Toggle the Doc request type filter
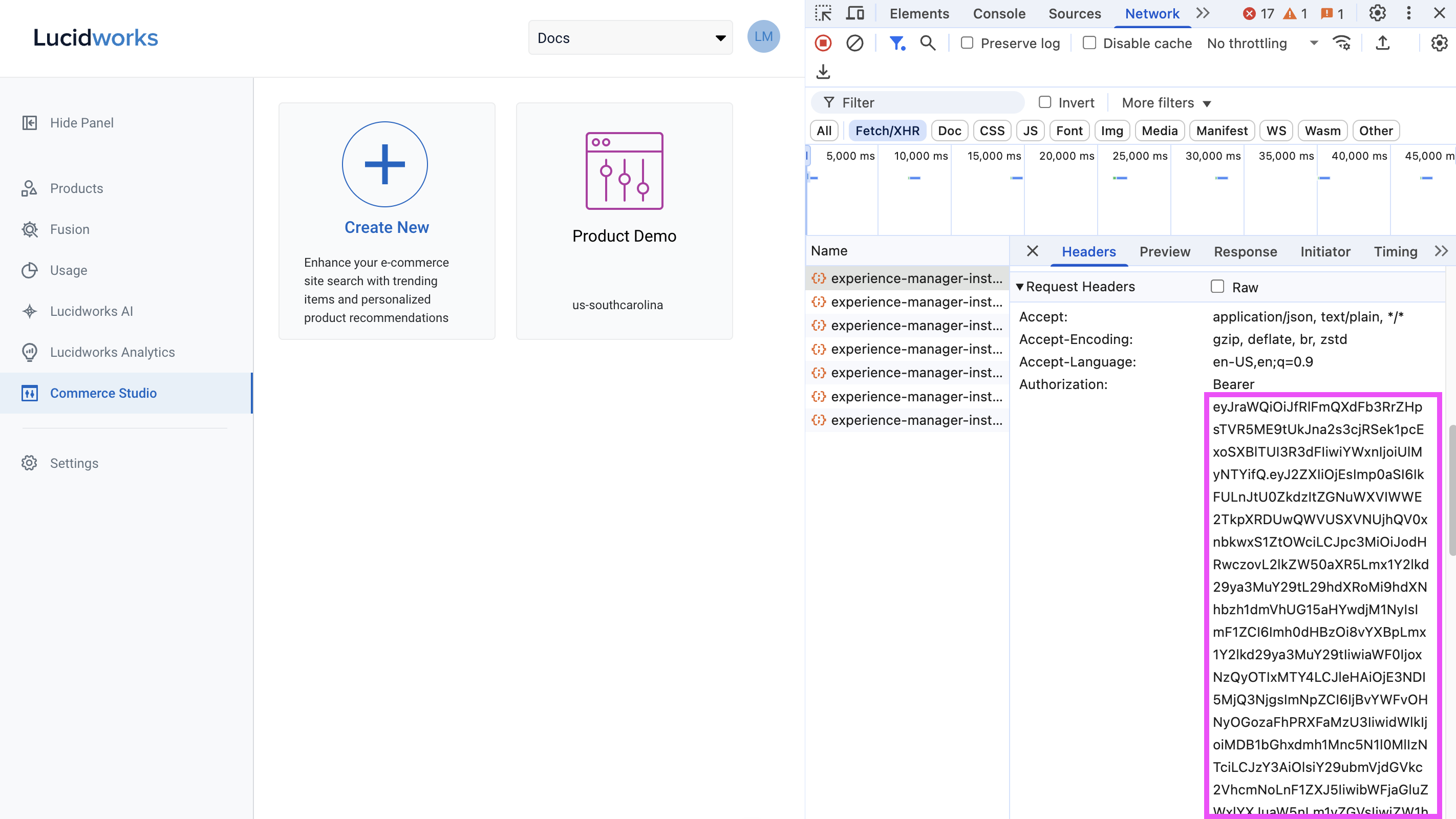Viewport: 1456px width, 819px height. (949, 131)
